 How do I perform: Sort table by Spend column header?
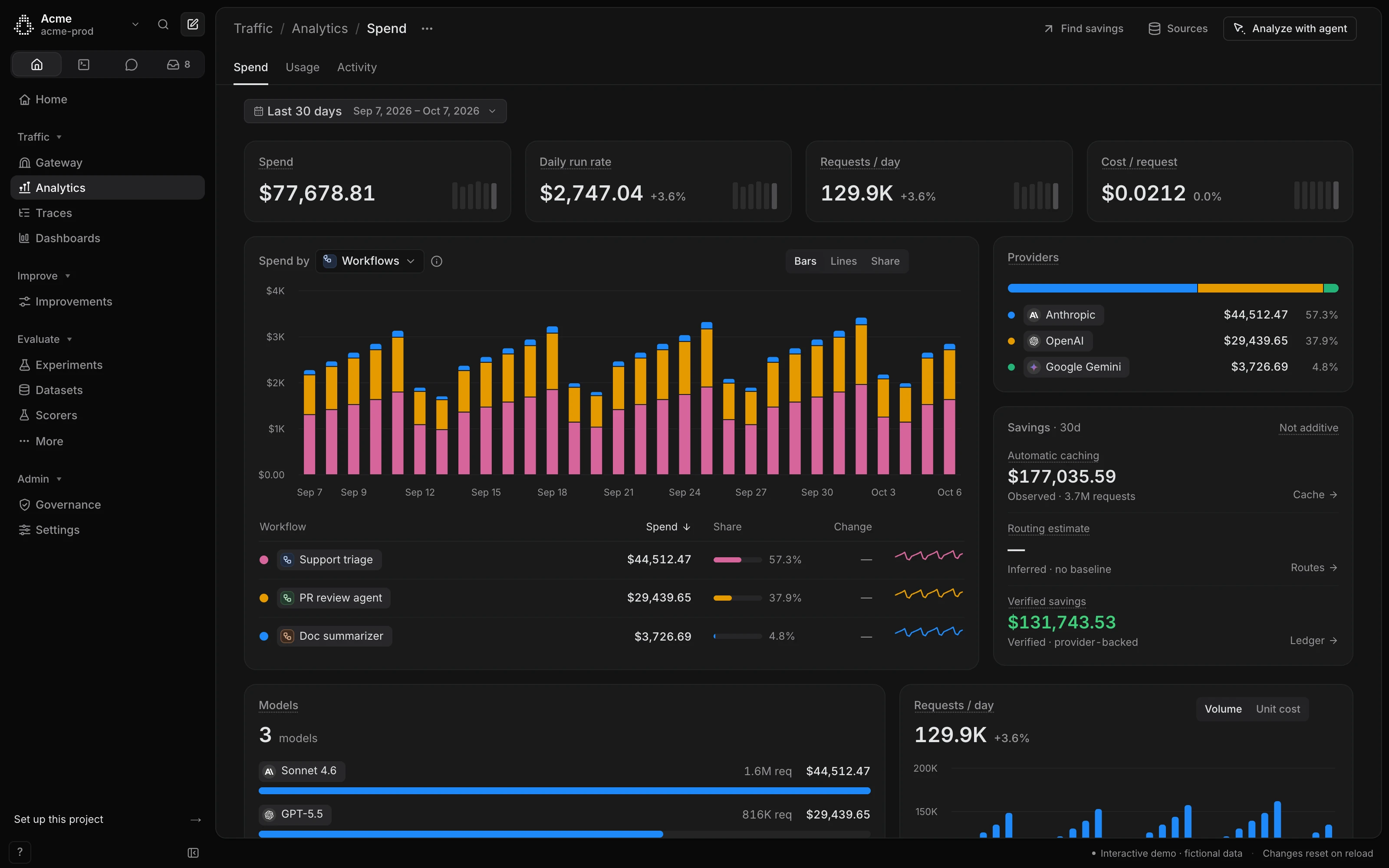(668, 527)
